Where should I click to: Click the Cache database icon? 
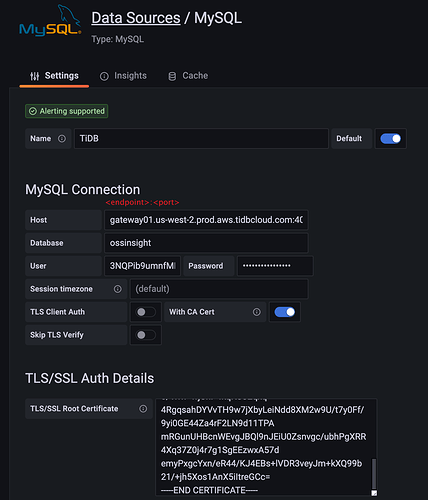172,76
